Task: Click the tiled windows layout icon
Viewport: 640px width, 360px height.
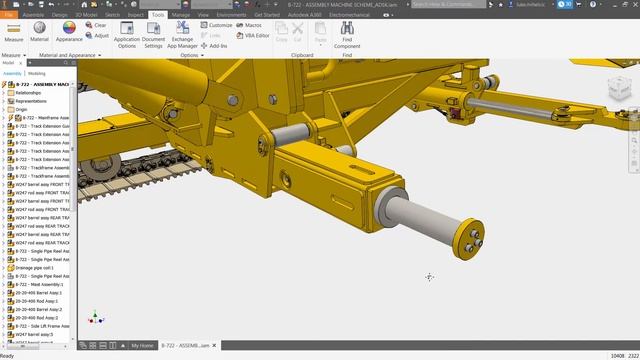Action: point(93,346)
